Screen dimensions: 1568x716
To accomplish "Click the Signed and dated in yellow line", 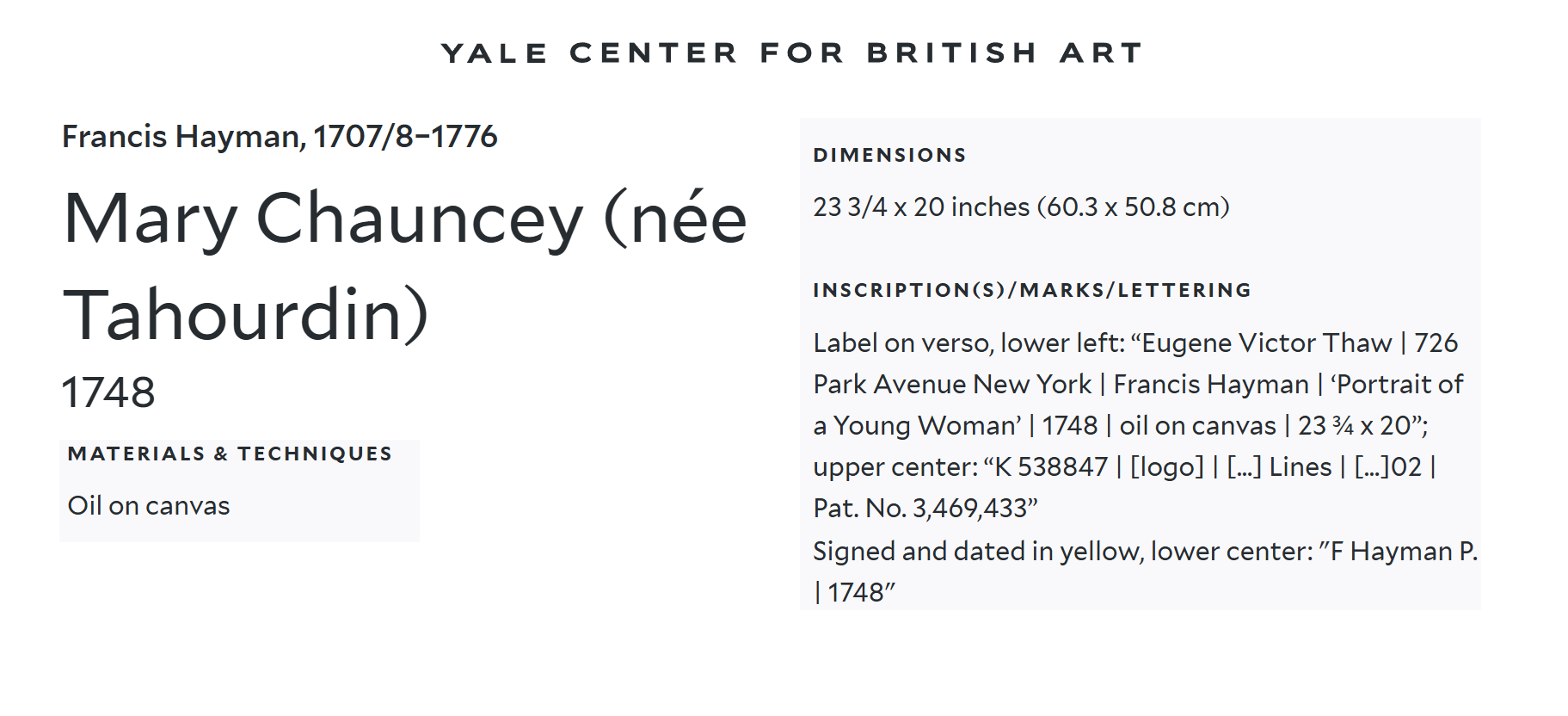I will (x=1145, y=551).
